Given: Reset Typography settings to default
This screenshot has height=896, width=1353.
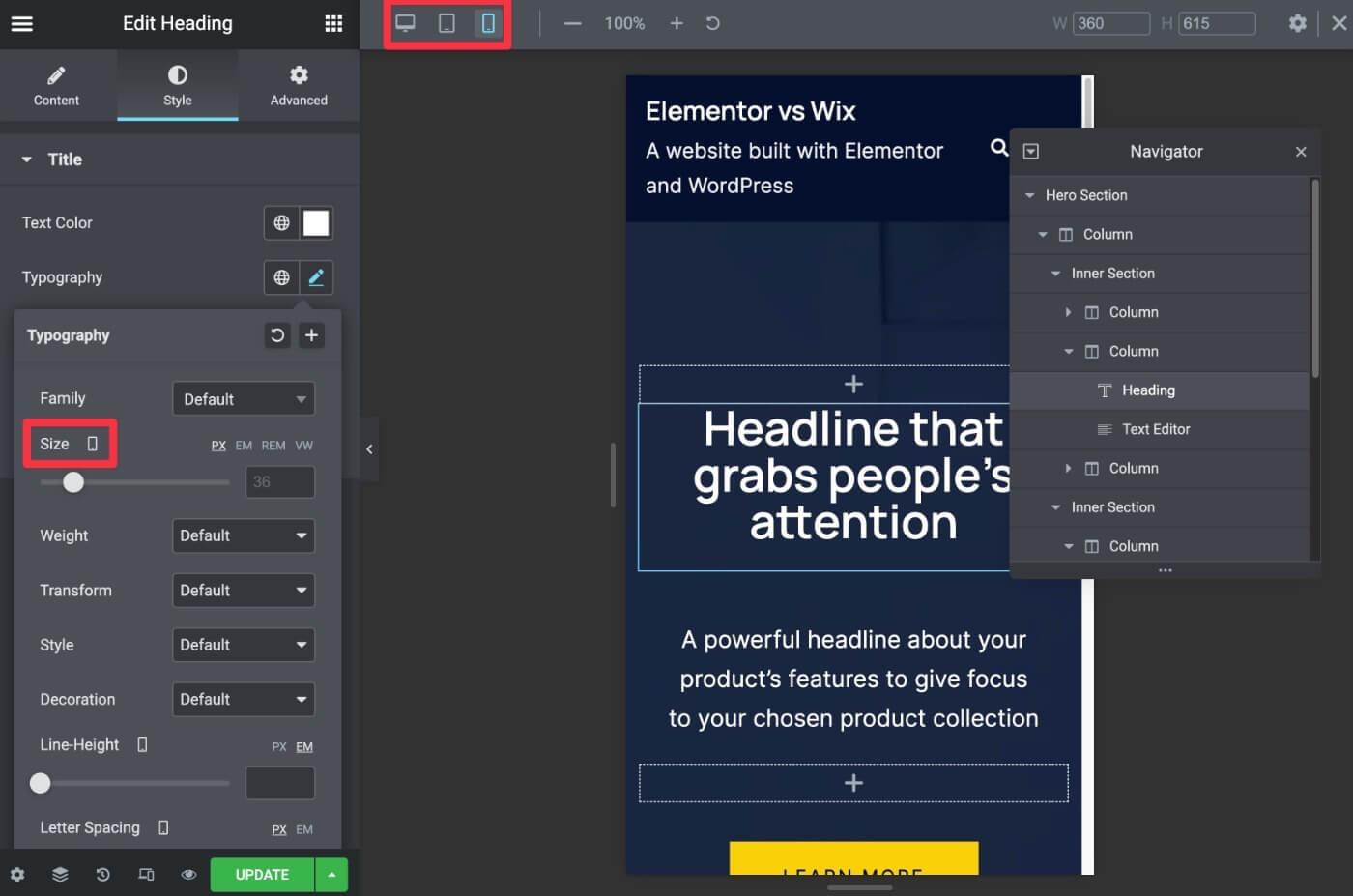Looking at the screenshot, I should click(x=277, y=335).
